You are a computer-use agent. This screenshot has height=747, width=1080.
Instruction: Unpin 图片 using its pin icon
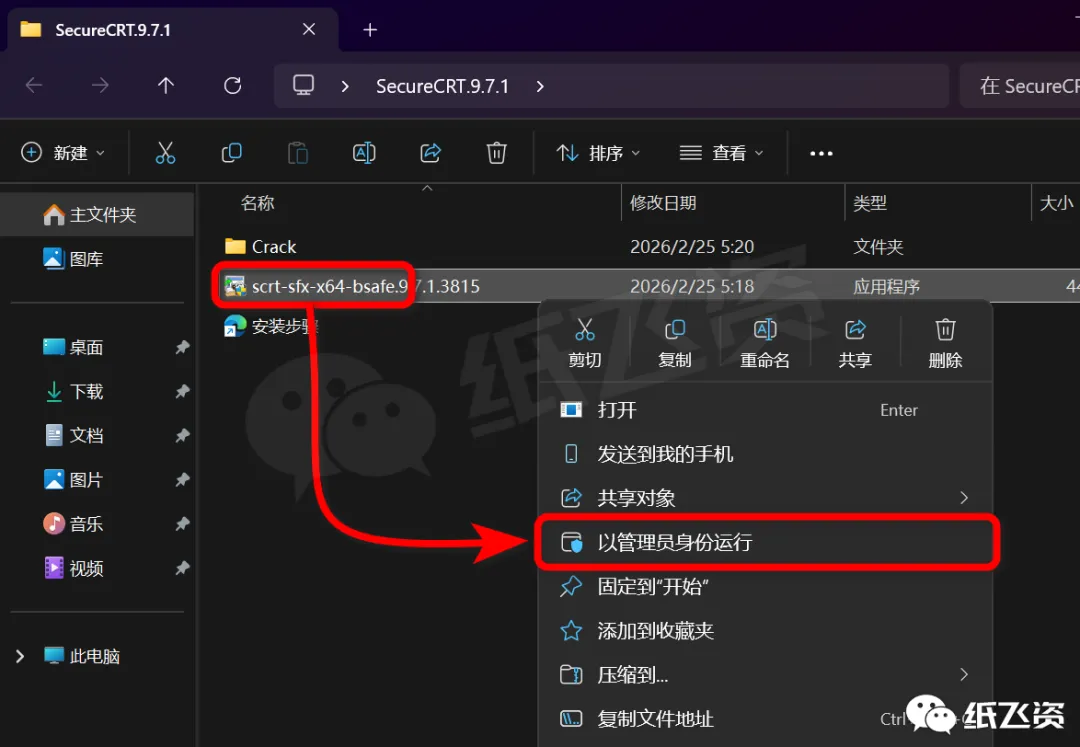click(x=182, y=479)
